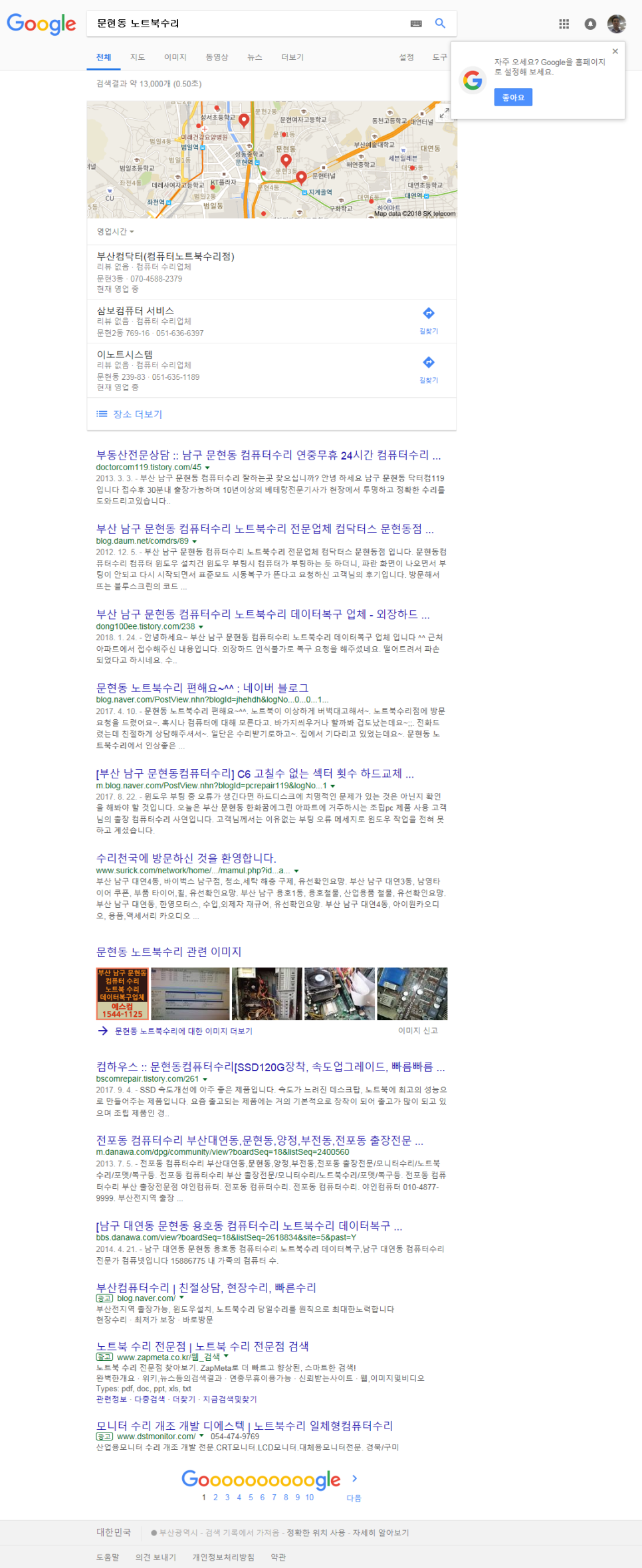Open the 컴하우스 문현동컴퓨터수리 result
This screenshot has height=1568, width=642.
(270, 1067)
